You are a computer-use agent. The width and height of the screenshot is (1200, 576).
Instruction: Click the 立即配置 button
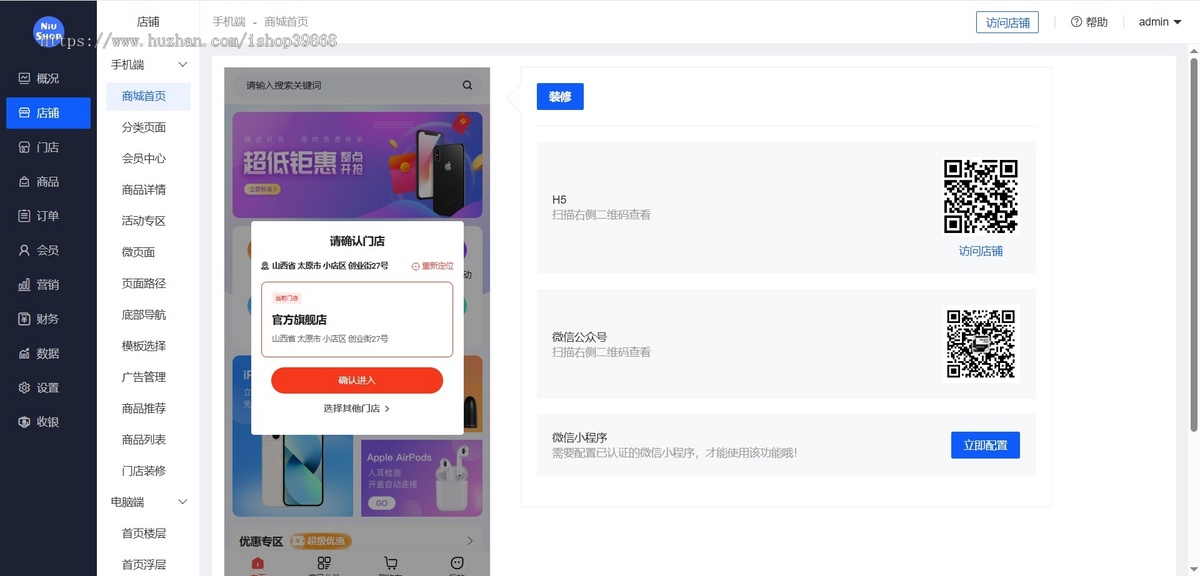(x=985, y=445)
